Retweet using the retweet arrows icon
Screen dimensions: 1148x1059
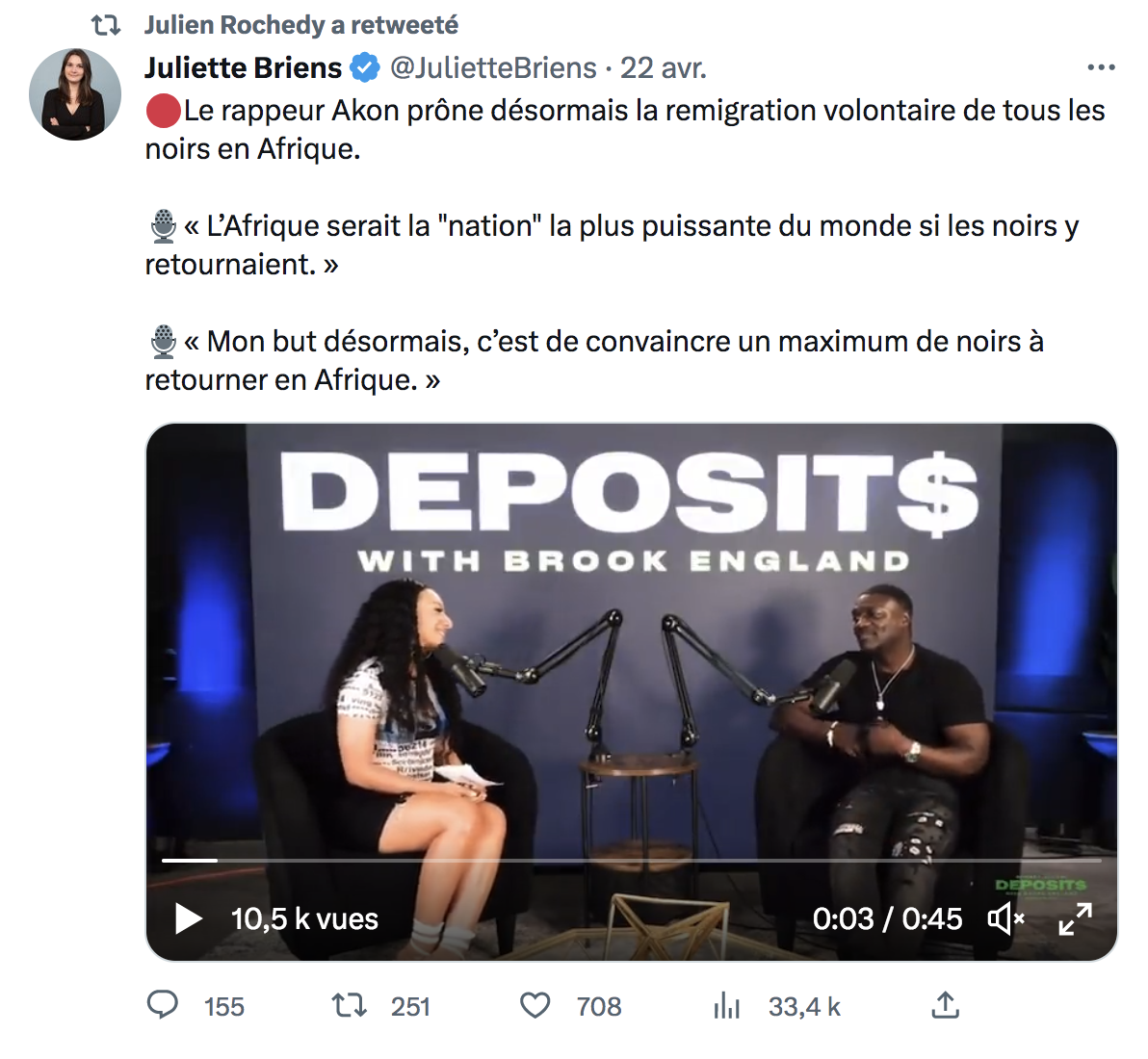pyautogui.click(x=350, y=1006)
